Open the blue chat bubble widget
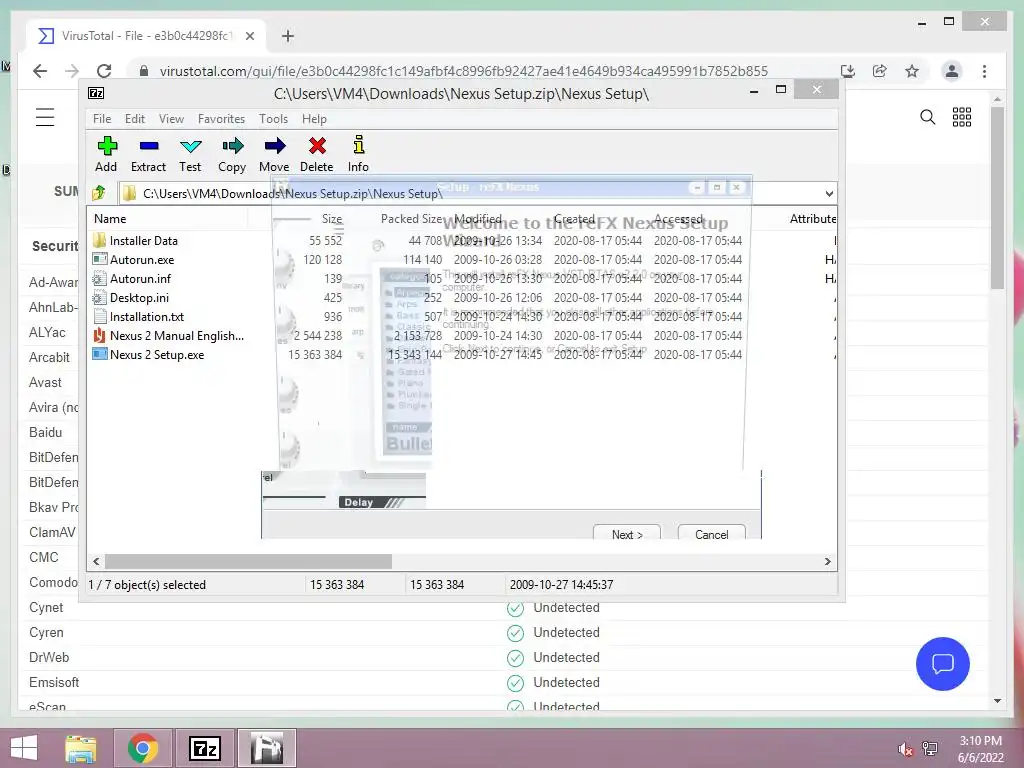 [x=942, y=664]
